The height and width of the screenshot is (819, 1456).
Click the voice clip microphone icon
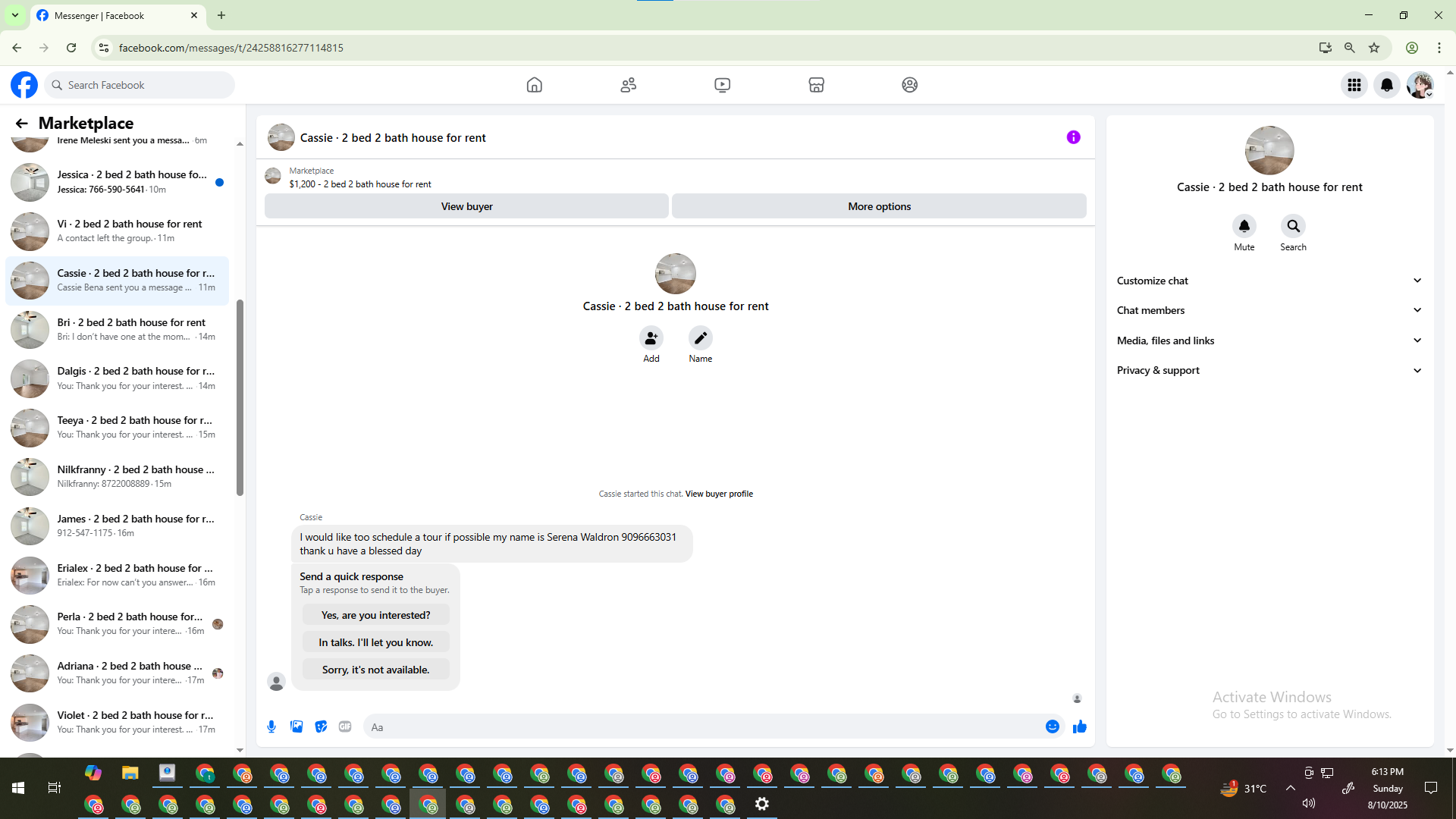271,726
